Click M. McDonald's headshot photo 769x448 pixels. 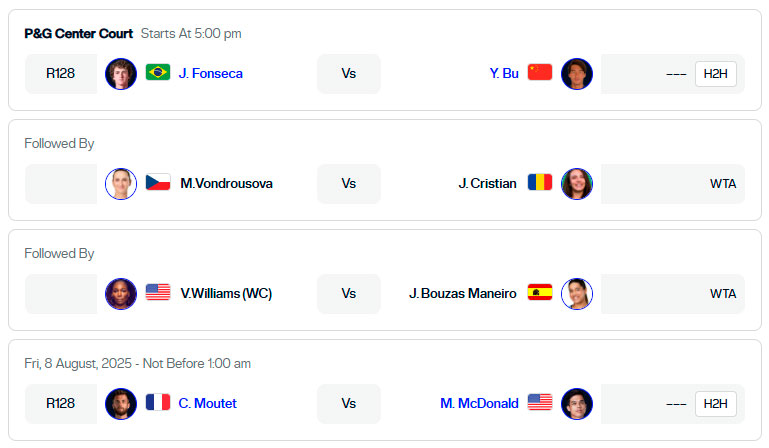tap(577, 404)
